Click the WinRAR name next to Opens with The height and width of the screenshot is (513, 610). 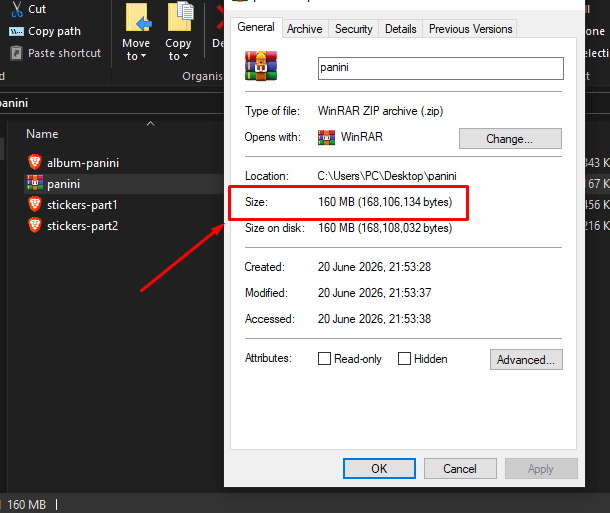(x=362, y=137)
